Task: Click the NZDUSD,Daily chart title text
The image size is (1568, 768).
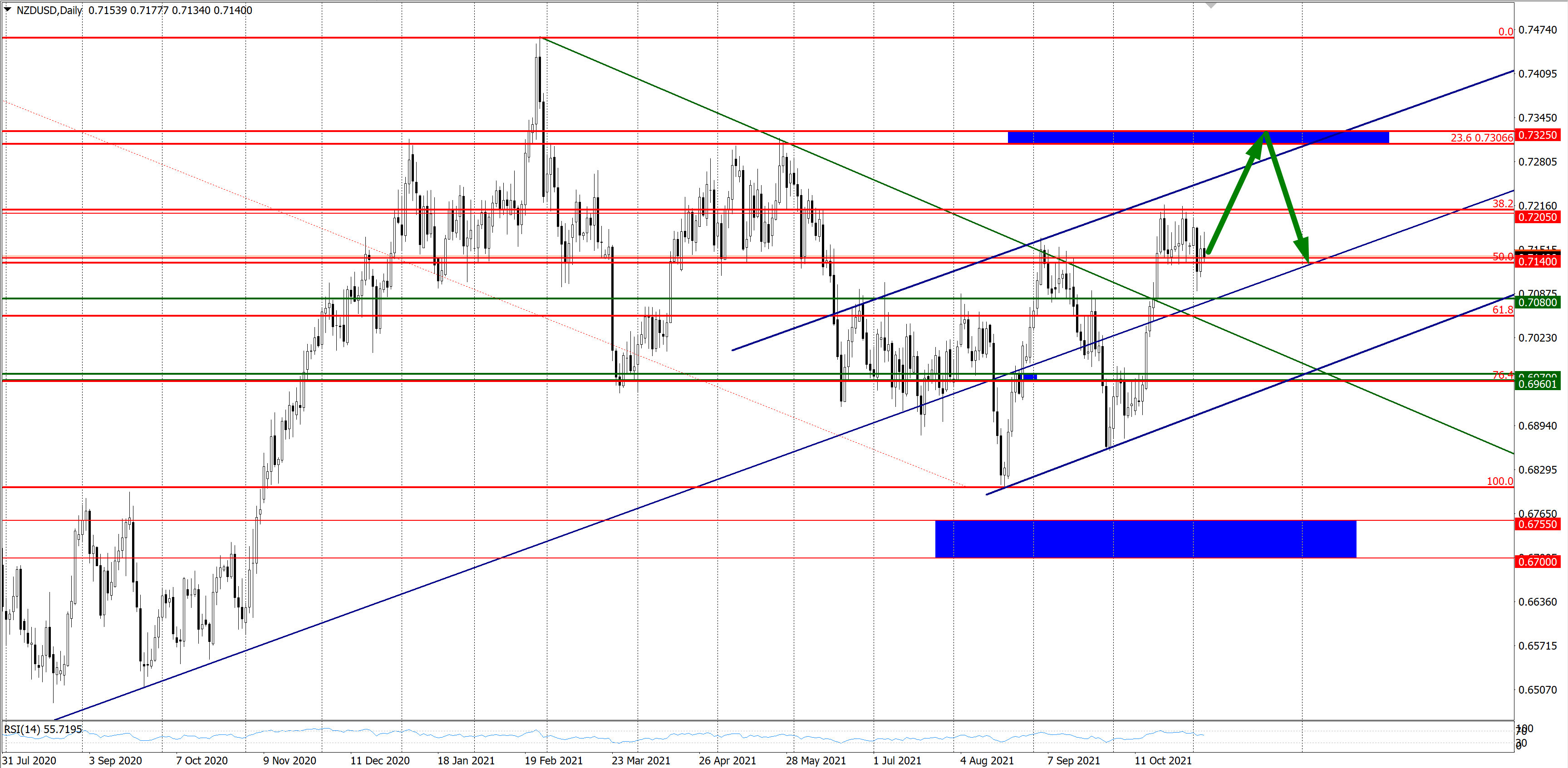Action: click(49, 10)
